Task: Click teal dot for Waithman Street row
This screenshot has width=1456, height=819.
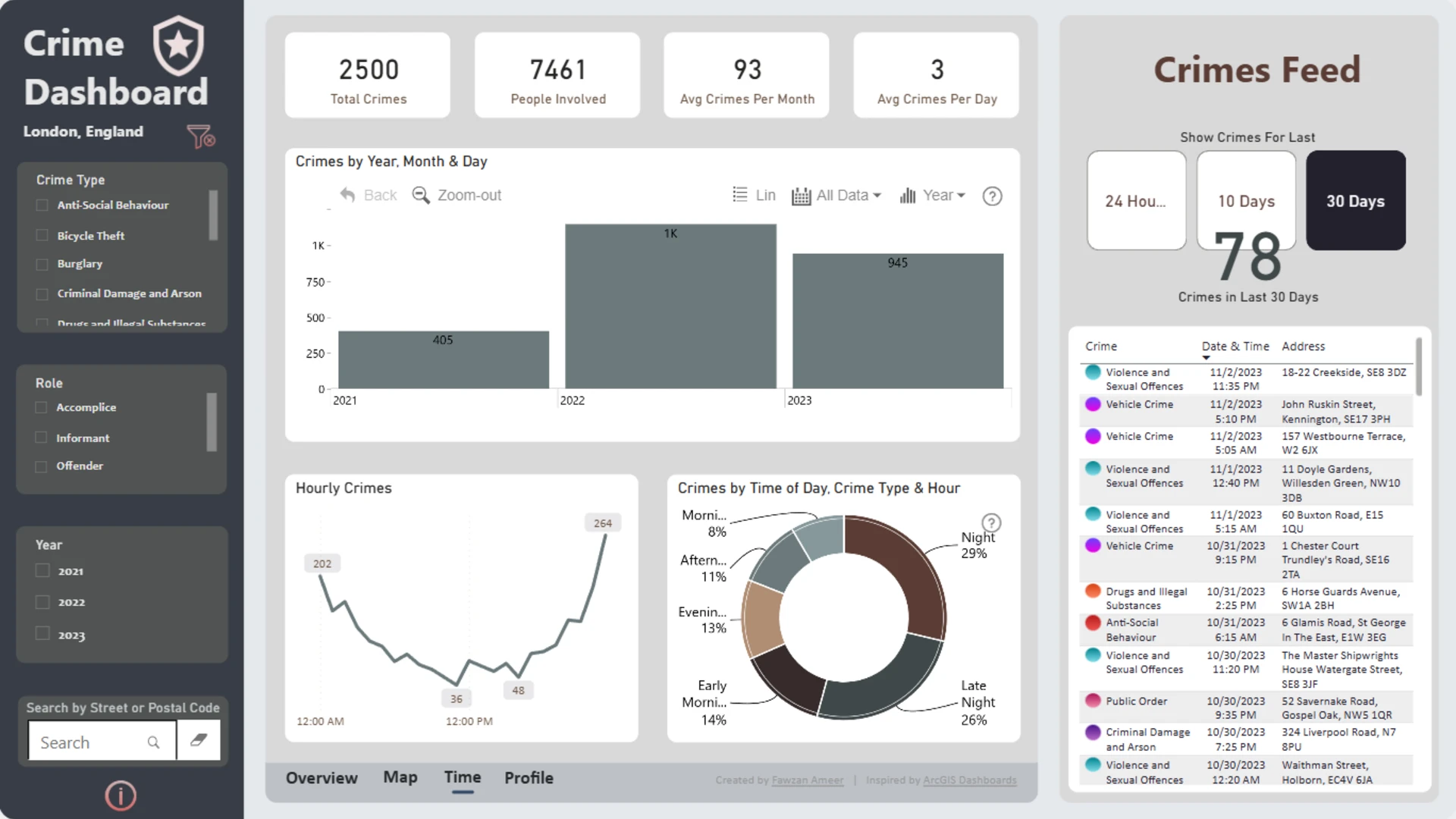Action: [x=1093, y=764]
